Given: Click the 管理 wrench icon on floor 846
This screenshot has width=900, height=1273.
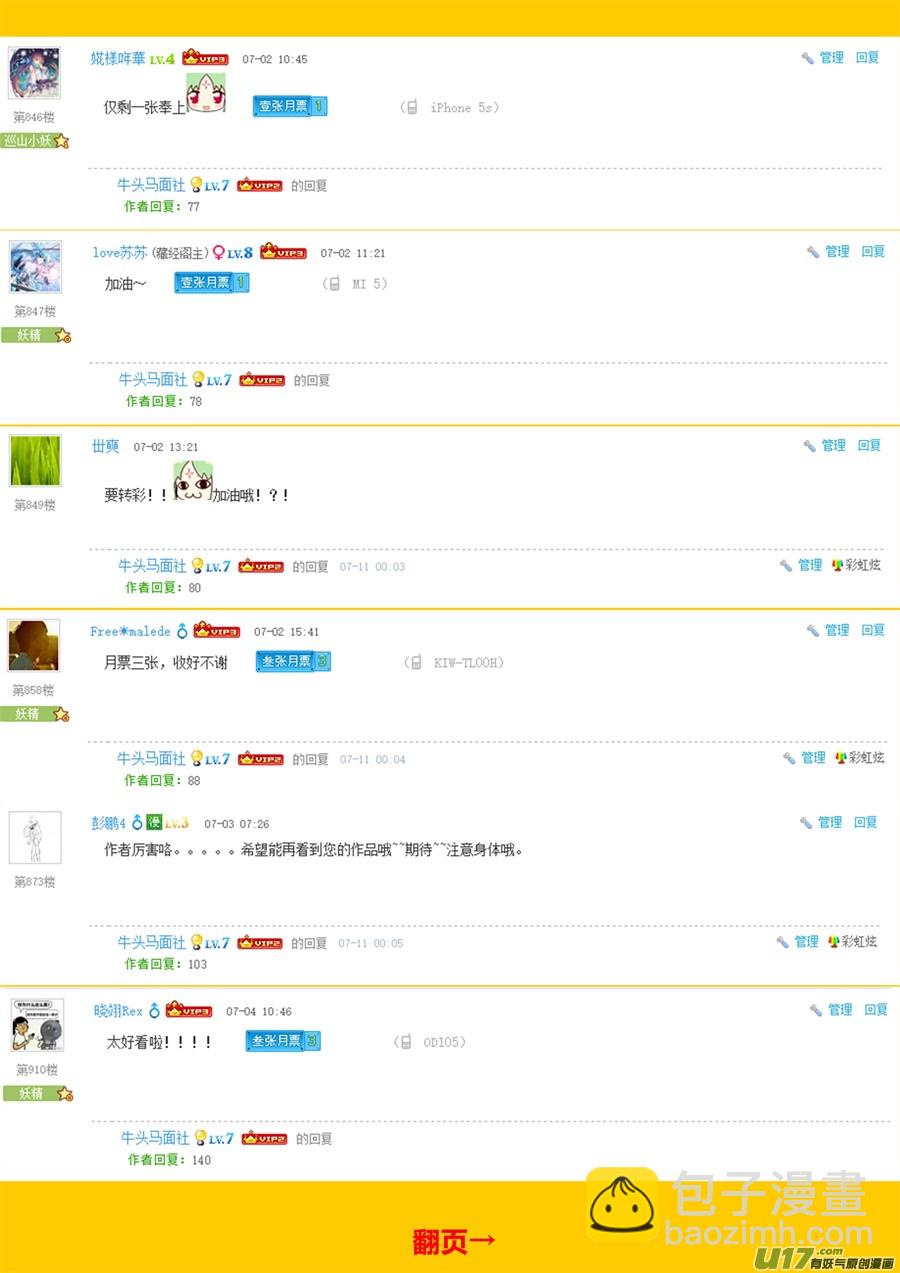Looking at the screenshot, I should (x=808, y=58).
